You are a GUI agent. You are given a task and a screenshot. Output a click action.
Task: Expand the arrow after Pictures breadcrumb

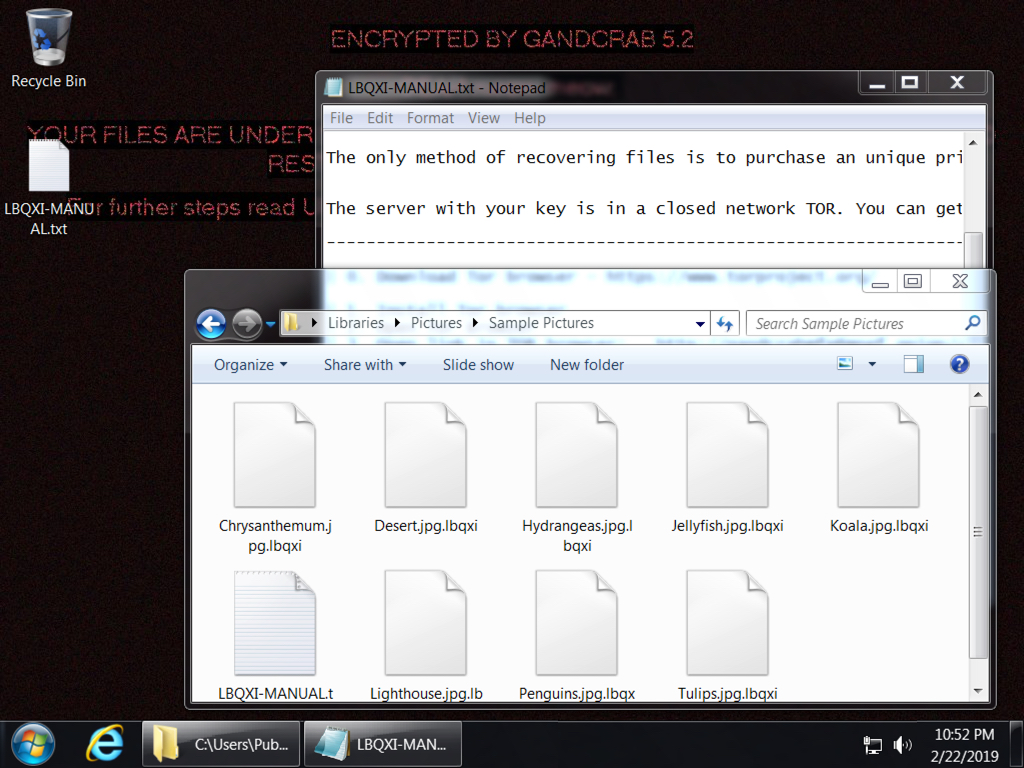click(475, 323)
